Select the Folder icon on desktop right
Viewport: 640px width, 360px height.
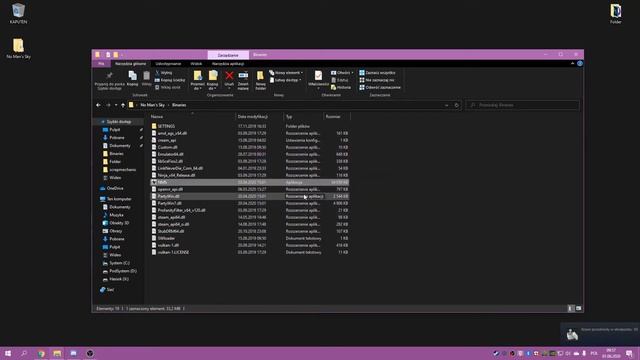pos(616,13)
